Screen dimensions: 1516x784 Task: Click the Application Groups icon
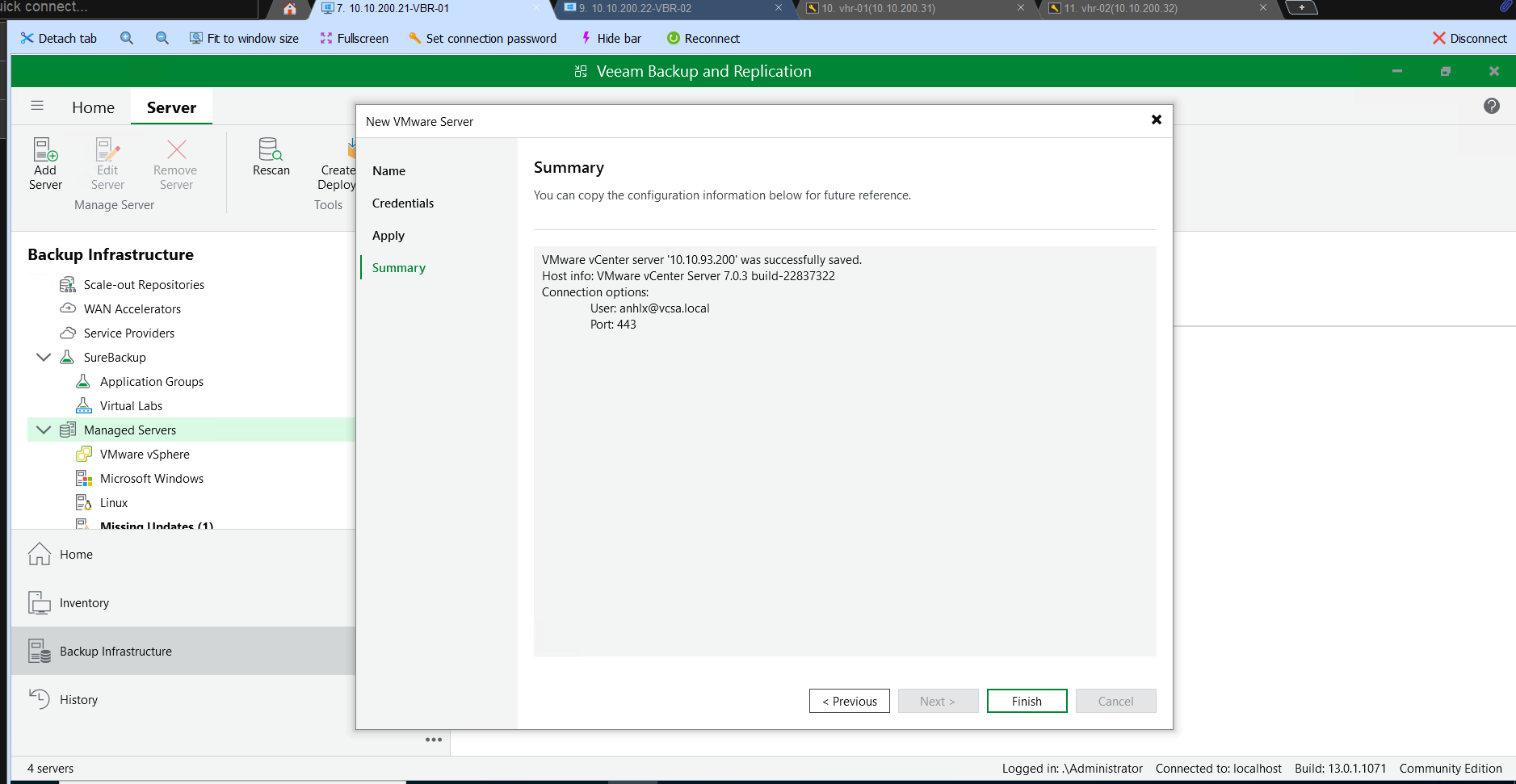point(83,381)
